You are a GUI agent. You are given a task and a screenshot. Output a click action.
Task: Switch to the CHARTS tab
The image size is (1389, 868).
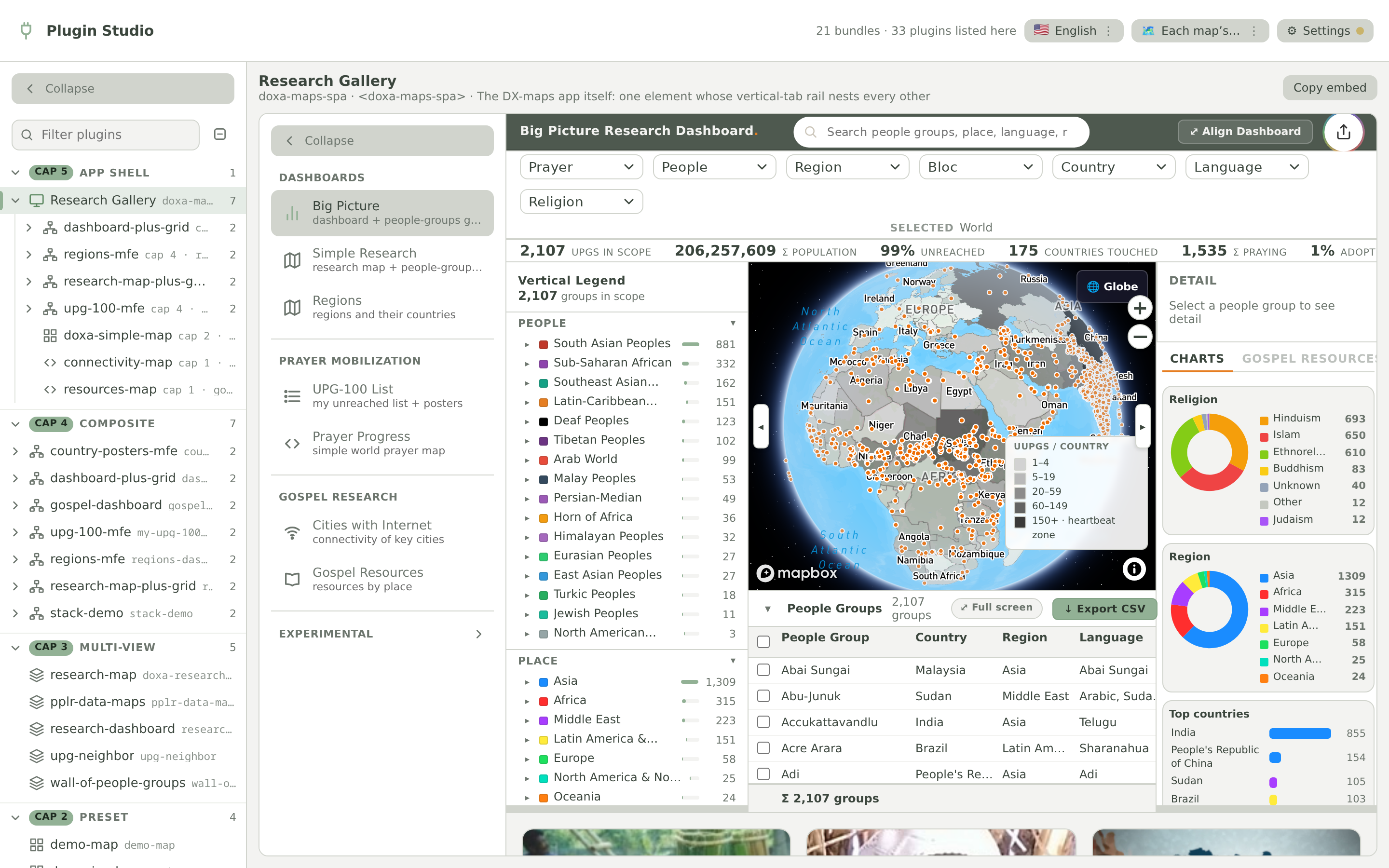(1197, 359)
